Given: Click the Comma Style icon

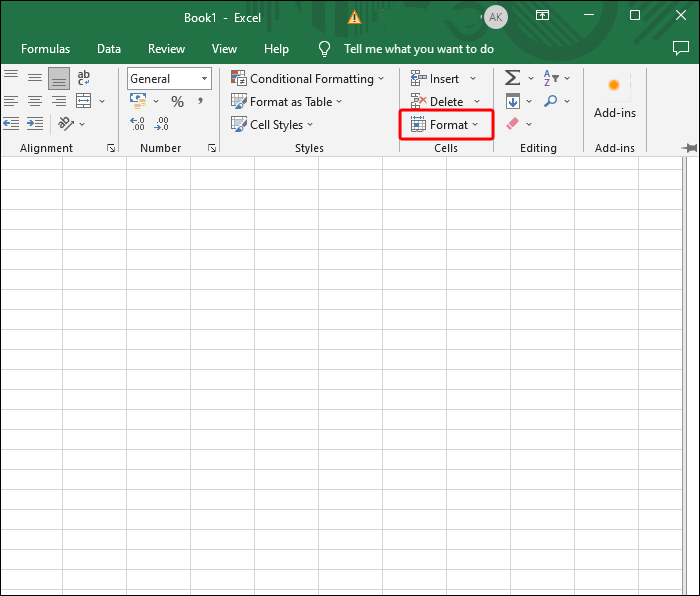Looking at the screenshot, I should coord(199,101).
